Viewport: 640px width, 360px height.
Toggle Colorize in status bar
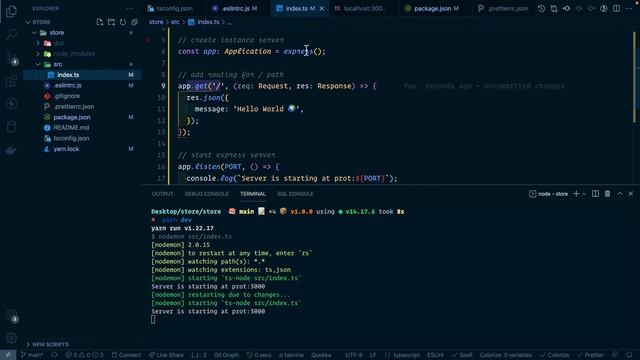554,355
